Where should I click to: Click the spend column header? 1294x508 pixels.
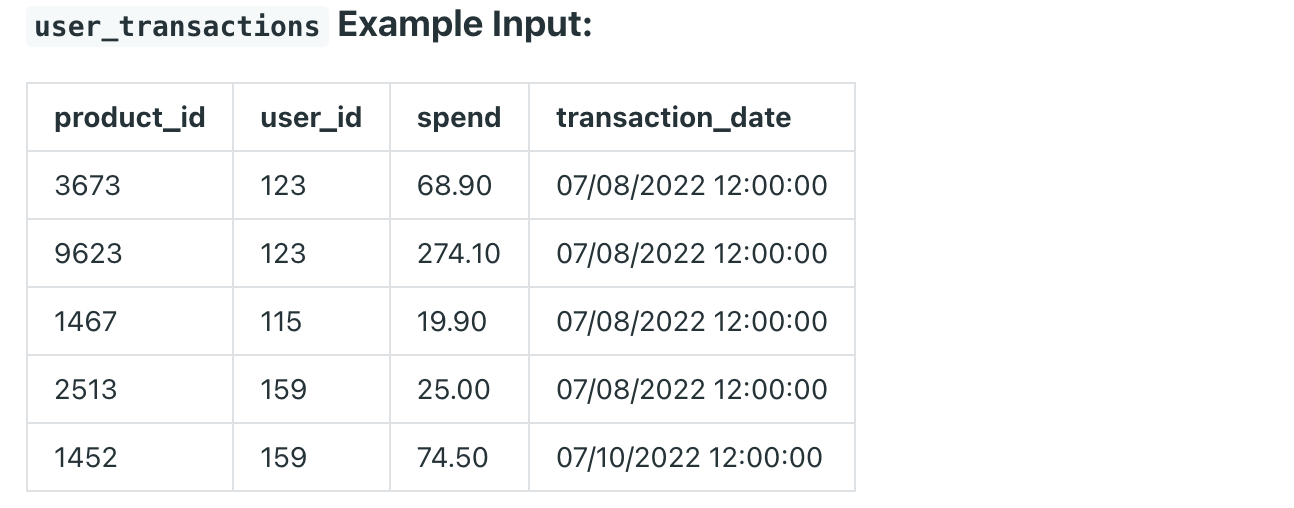point(459,118)
